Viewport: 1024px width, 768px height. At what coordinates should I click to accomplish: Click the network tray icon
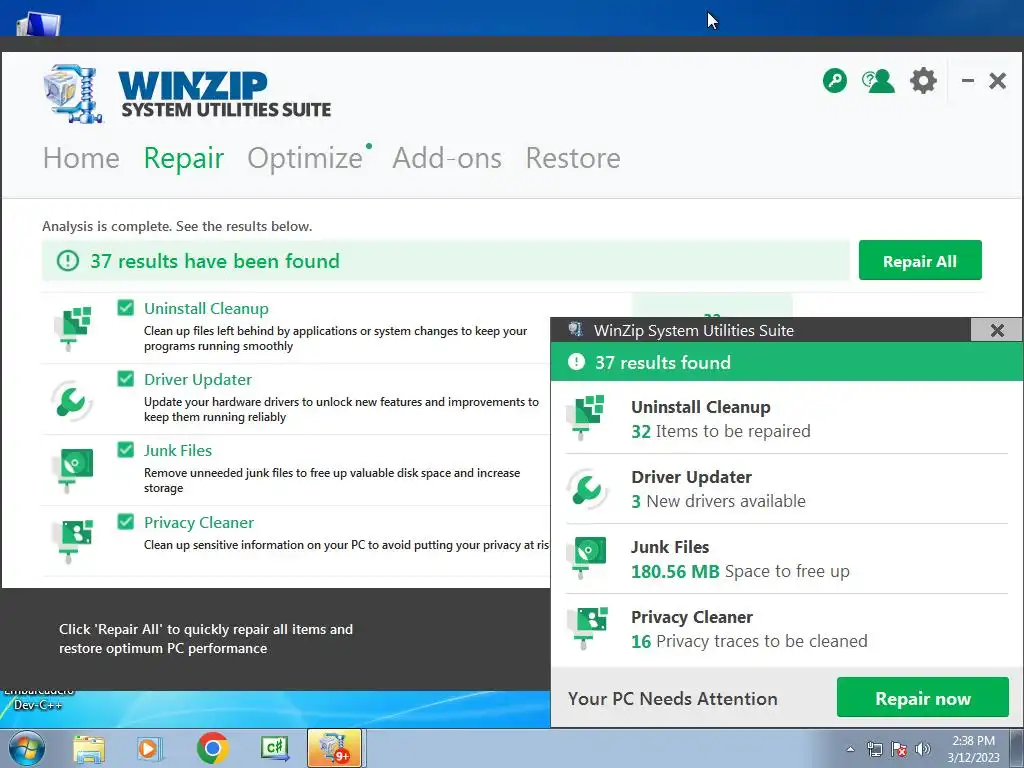pyautogui.click(x=874, y=749)
